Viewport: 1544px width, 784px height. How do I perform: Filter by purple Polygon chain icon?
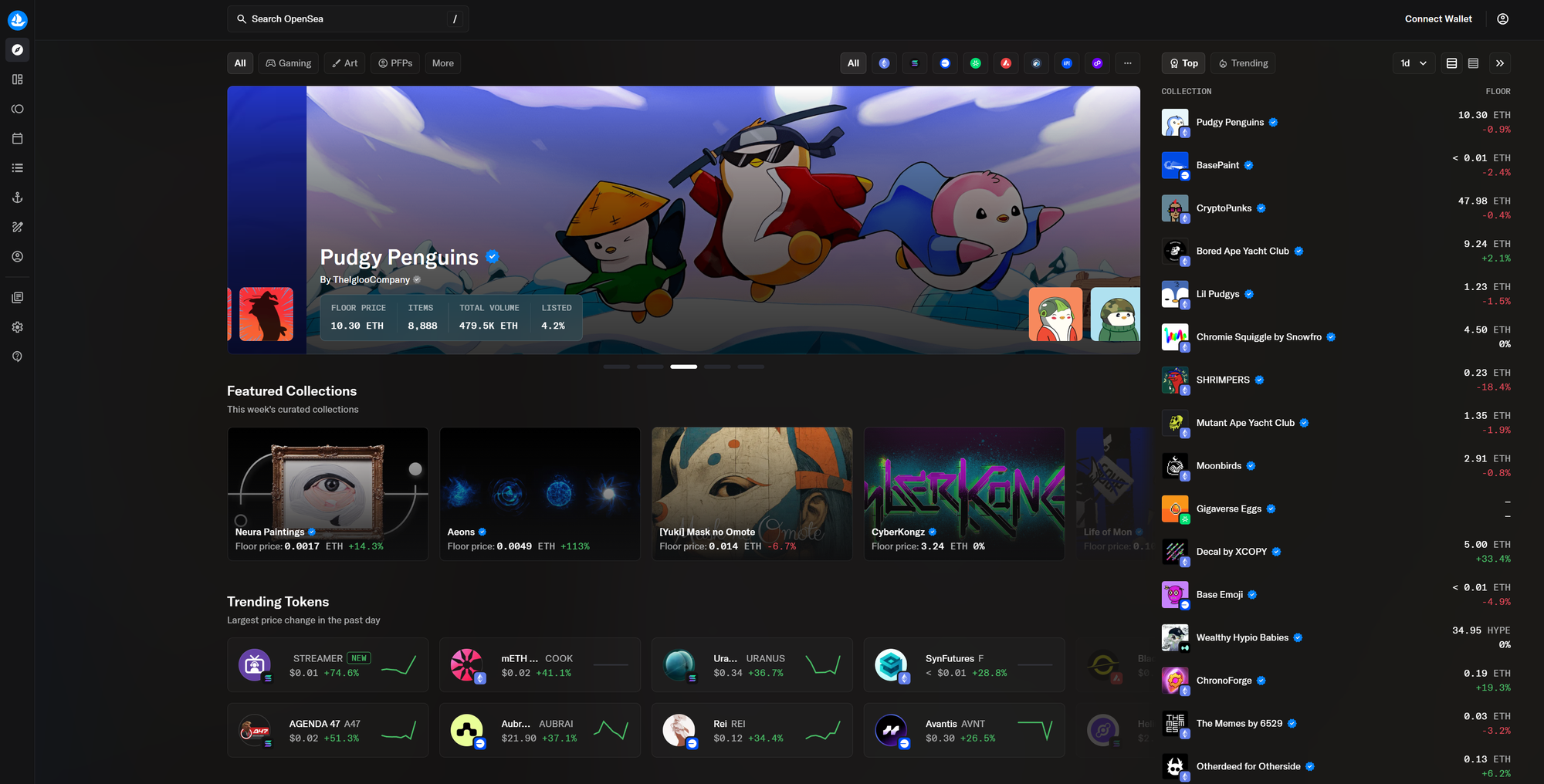click(x=1097, y=63)
